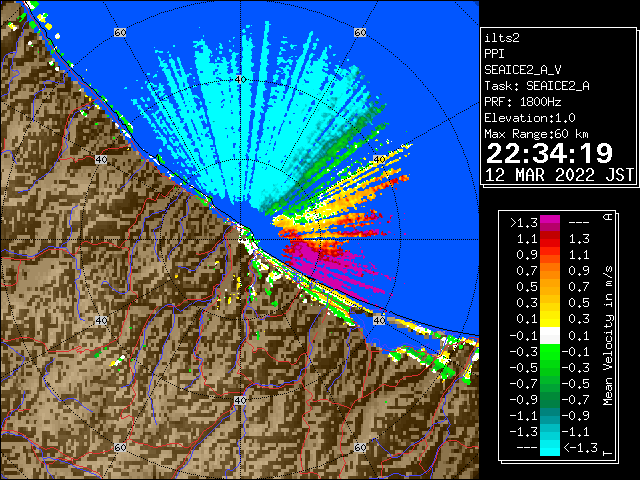The height and width of the screenshot is (480, 640).
Task: Click the letter 'T' at legend bottom corner
Action: pyautogui.click(x=608, y=452)
